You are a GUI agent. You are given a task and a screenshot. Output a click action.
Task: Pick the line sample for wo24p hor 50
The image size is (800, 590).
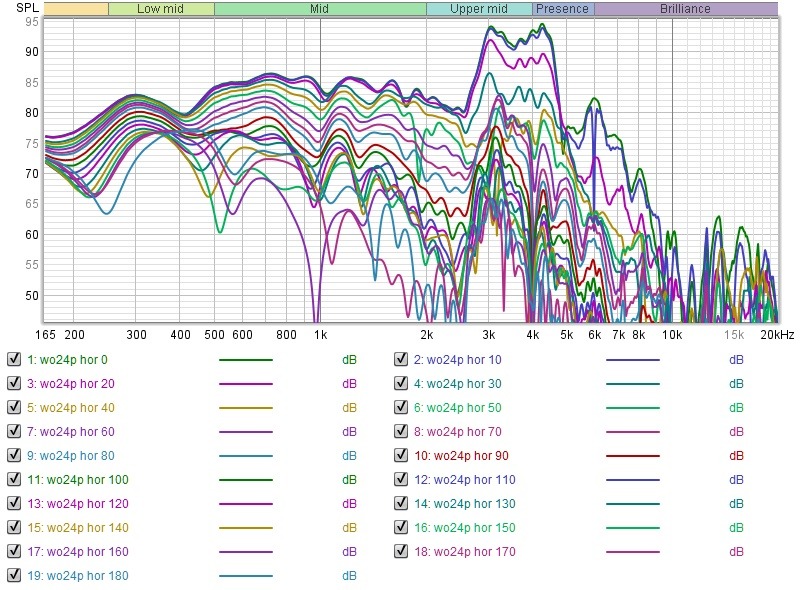pyautogui.click(x=633, y=408)
